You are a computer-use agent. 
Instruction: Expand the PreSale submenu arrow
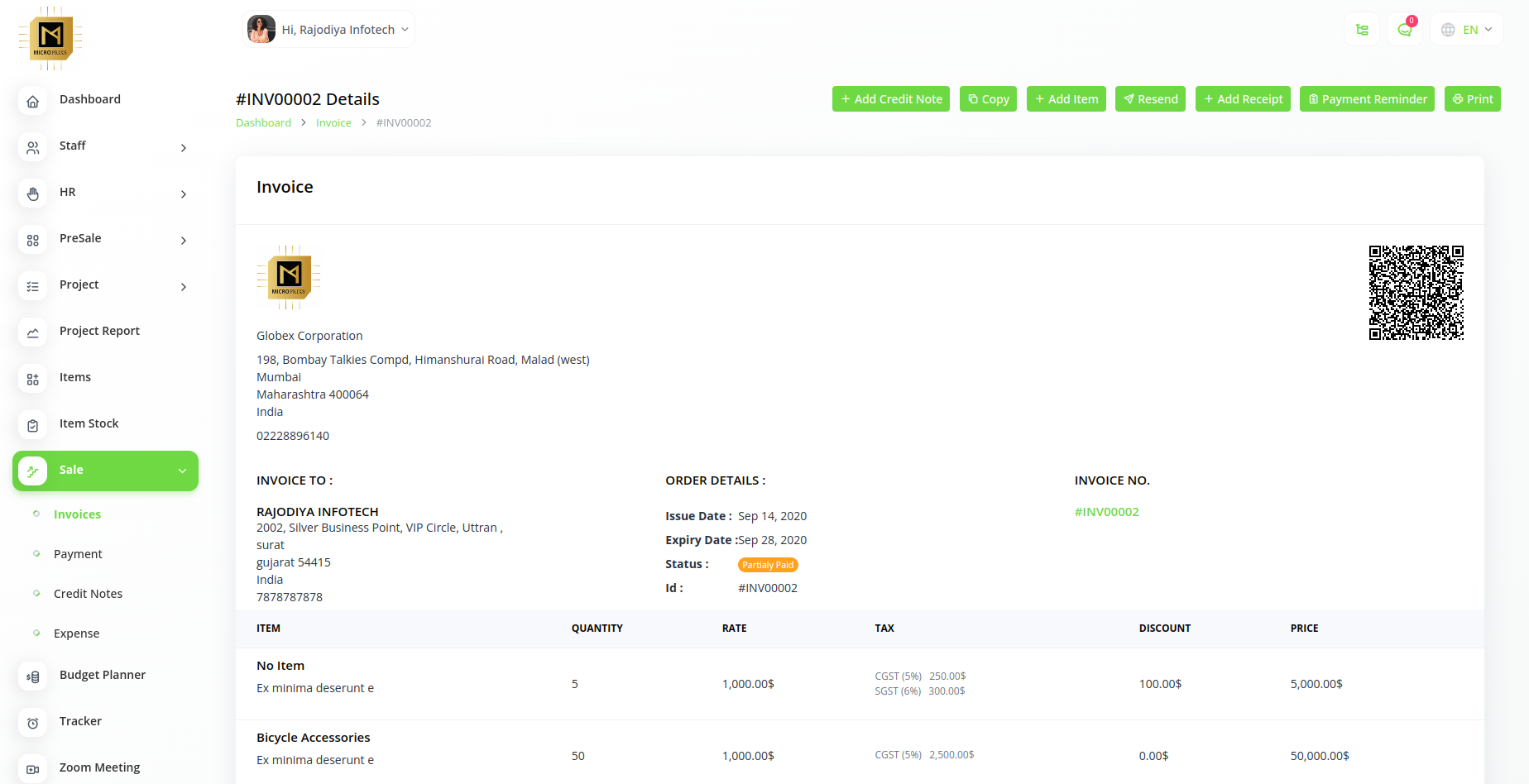click(184, 241)
